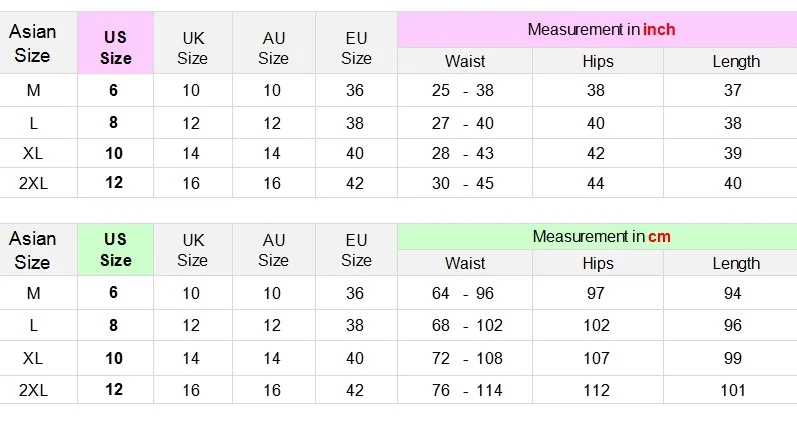Click length value 101 in the cm table
Viewport: 797px width, 423px height.
point(732,390)
